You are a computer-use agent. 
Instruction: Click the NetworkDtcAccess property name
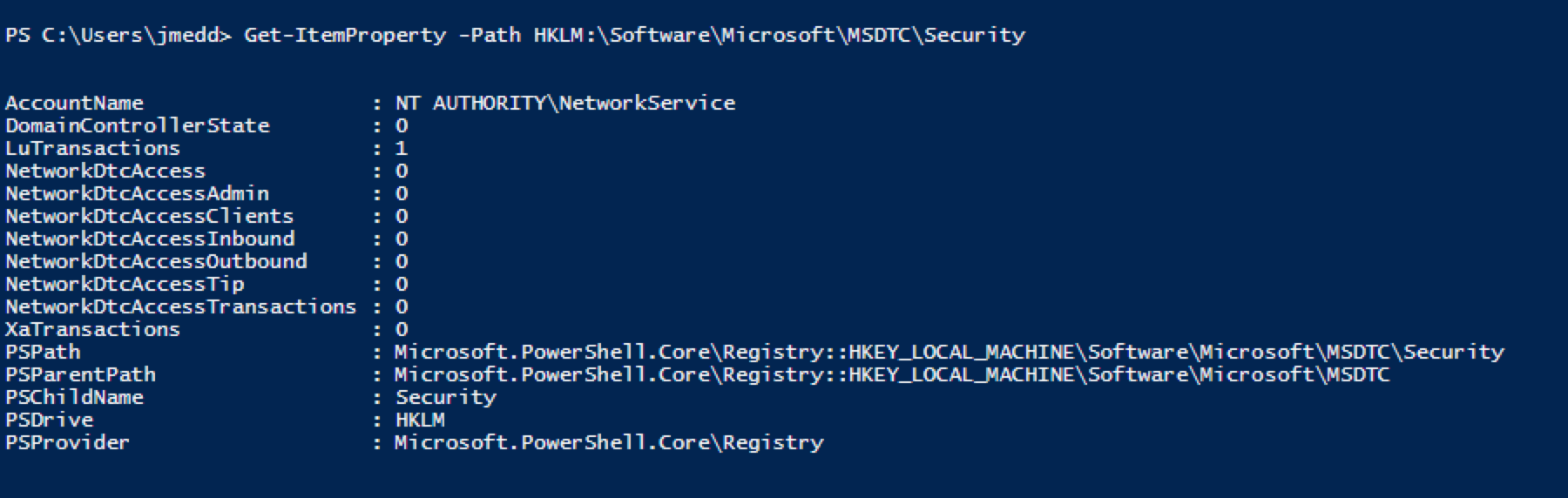coord(105,171)
